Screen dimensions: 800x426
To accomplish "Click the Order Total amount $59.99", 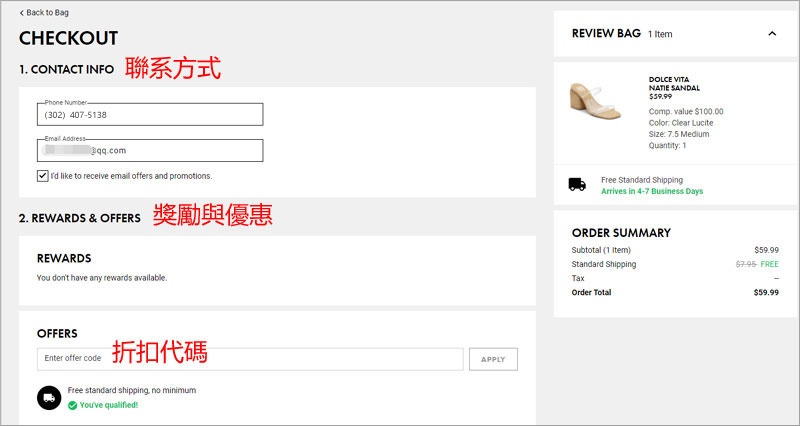I will (x=765, y=293).
